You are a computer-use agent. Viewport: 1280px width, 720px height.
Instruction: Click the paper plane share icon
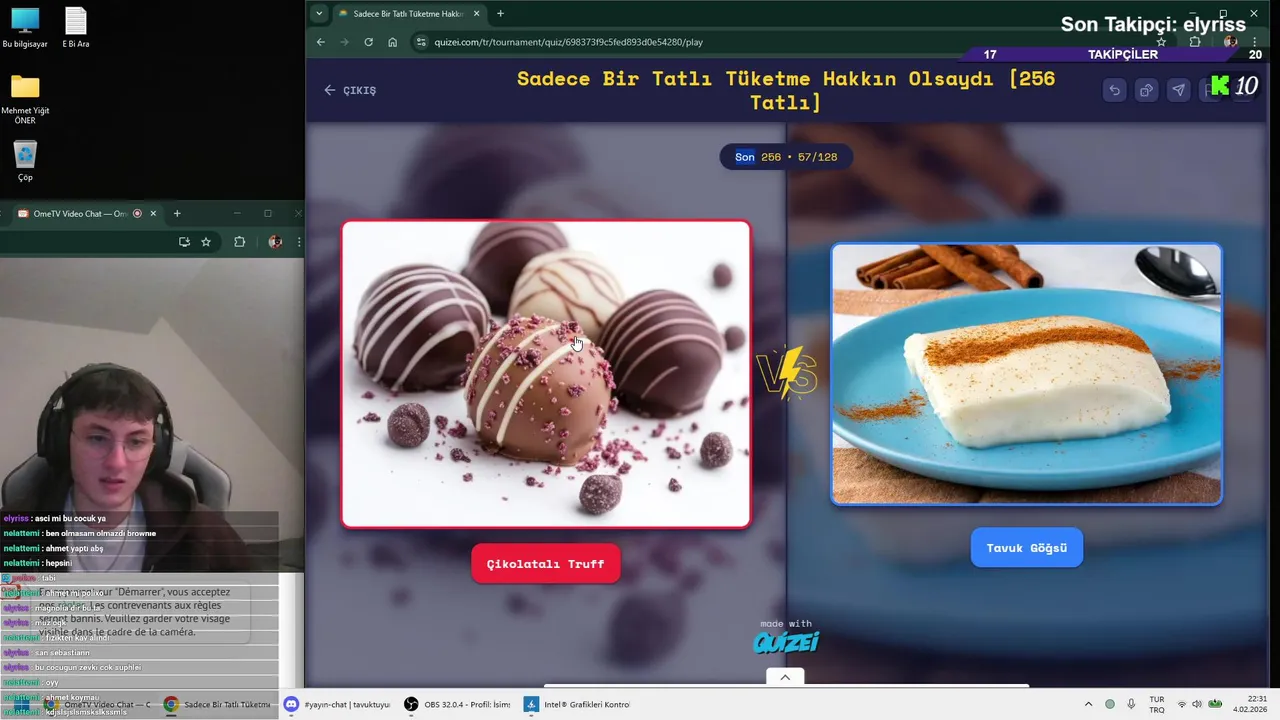[1178, 90]
